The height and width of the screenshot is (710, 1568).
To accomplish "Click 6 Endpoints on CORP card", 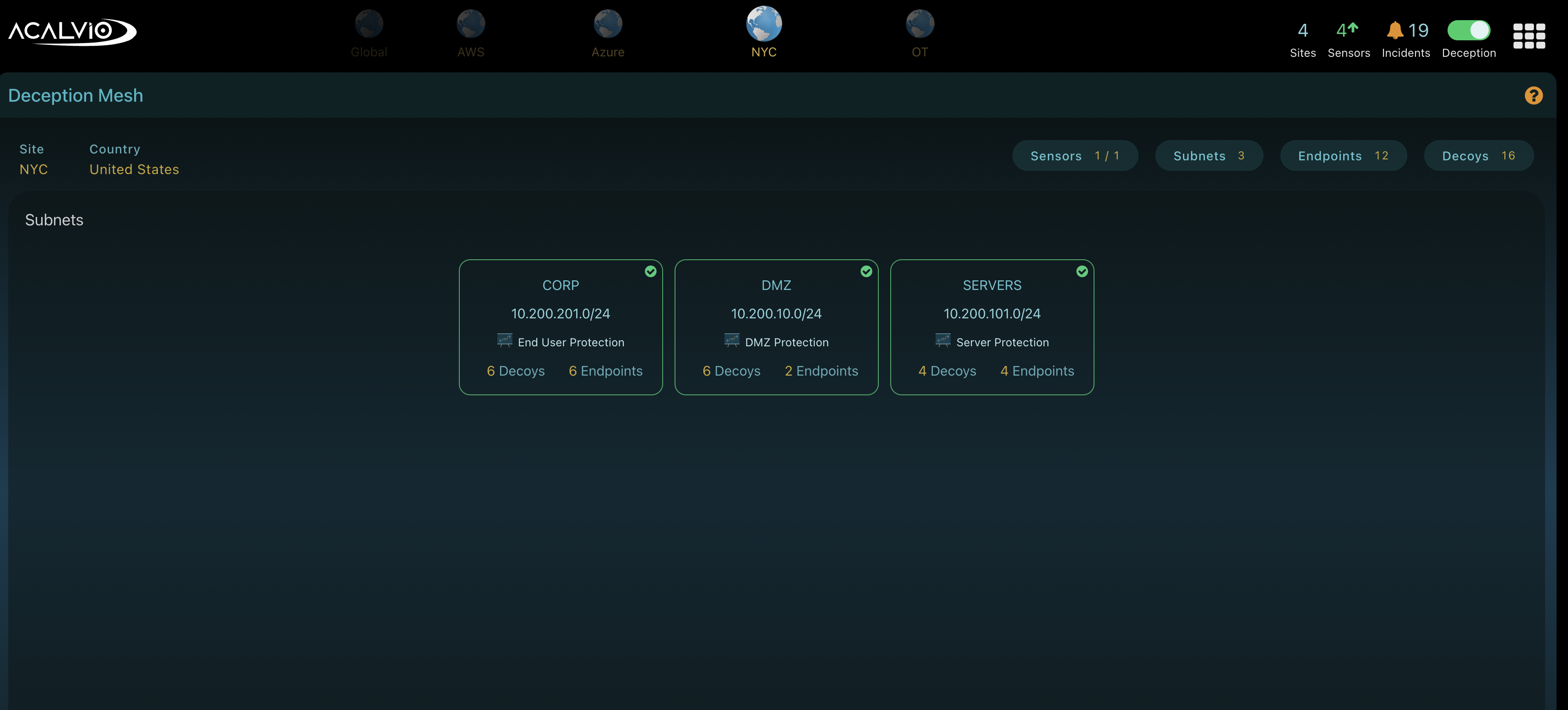I will pos(606,371).
